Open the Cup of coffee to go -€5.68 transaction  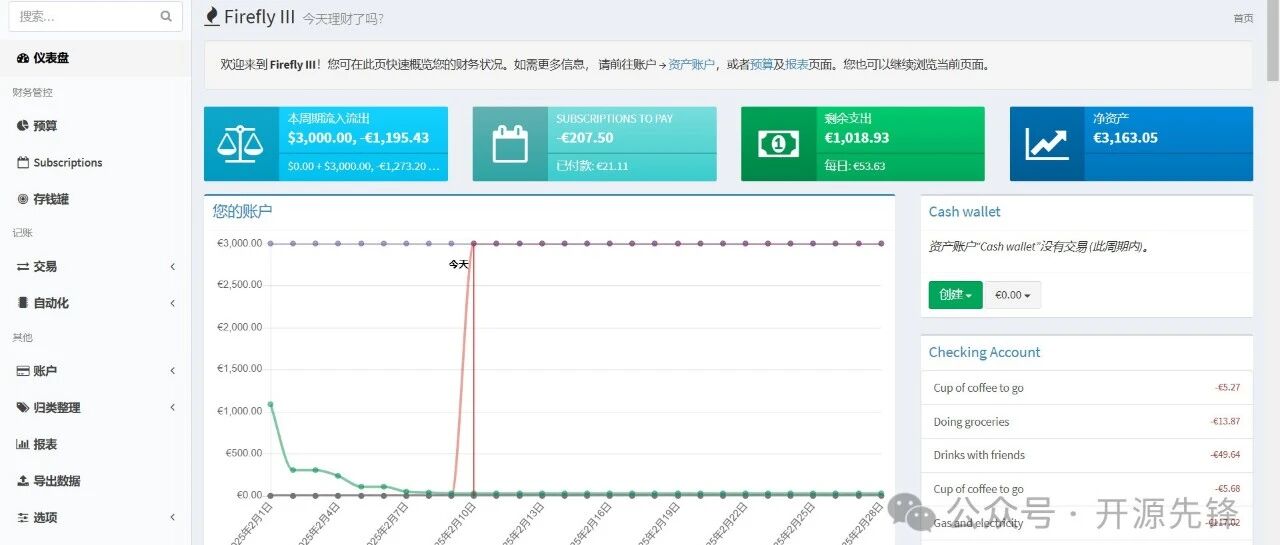pos(978,489)
